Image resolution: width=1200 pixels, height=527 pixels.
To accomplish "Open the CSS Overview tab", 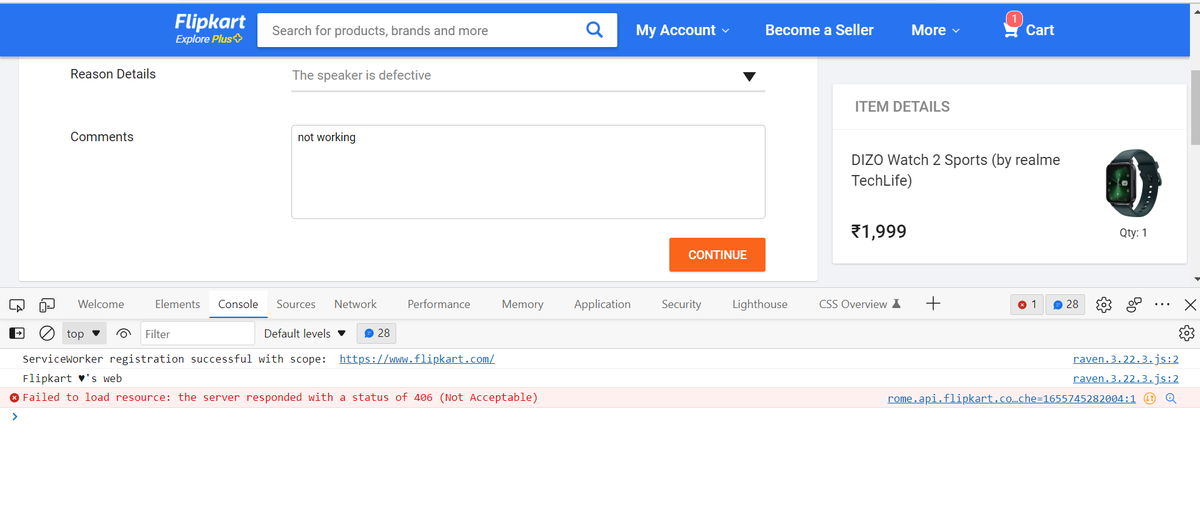I will click(860, 304).
